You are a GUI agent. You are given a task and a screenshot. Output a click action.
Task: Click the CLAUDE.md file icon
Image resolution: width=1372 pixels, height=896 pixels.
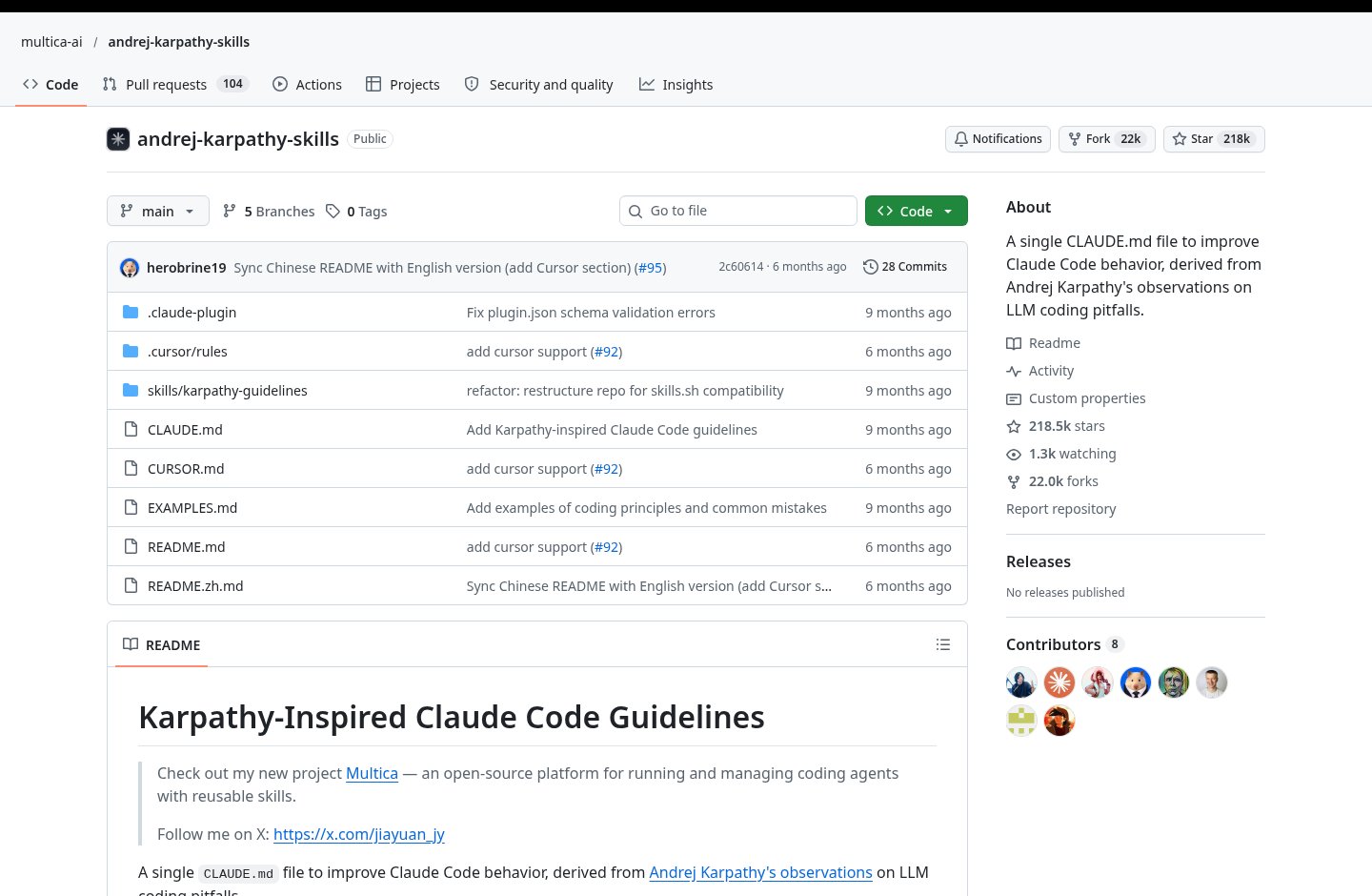coord(131,429)
